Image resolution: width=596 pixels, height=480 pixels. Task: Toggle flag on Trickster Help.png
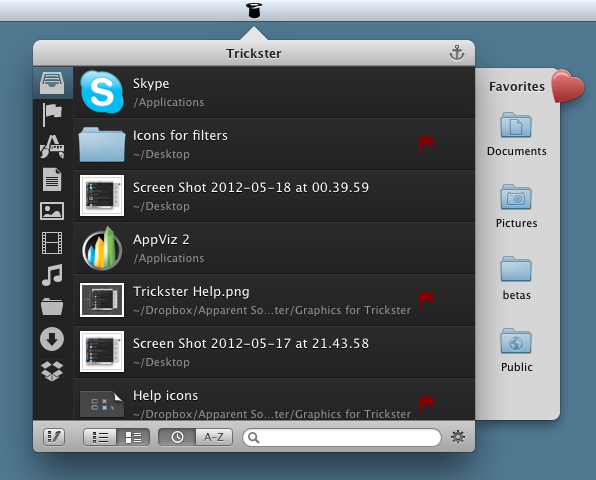[426, 300]
